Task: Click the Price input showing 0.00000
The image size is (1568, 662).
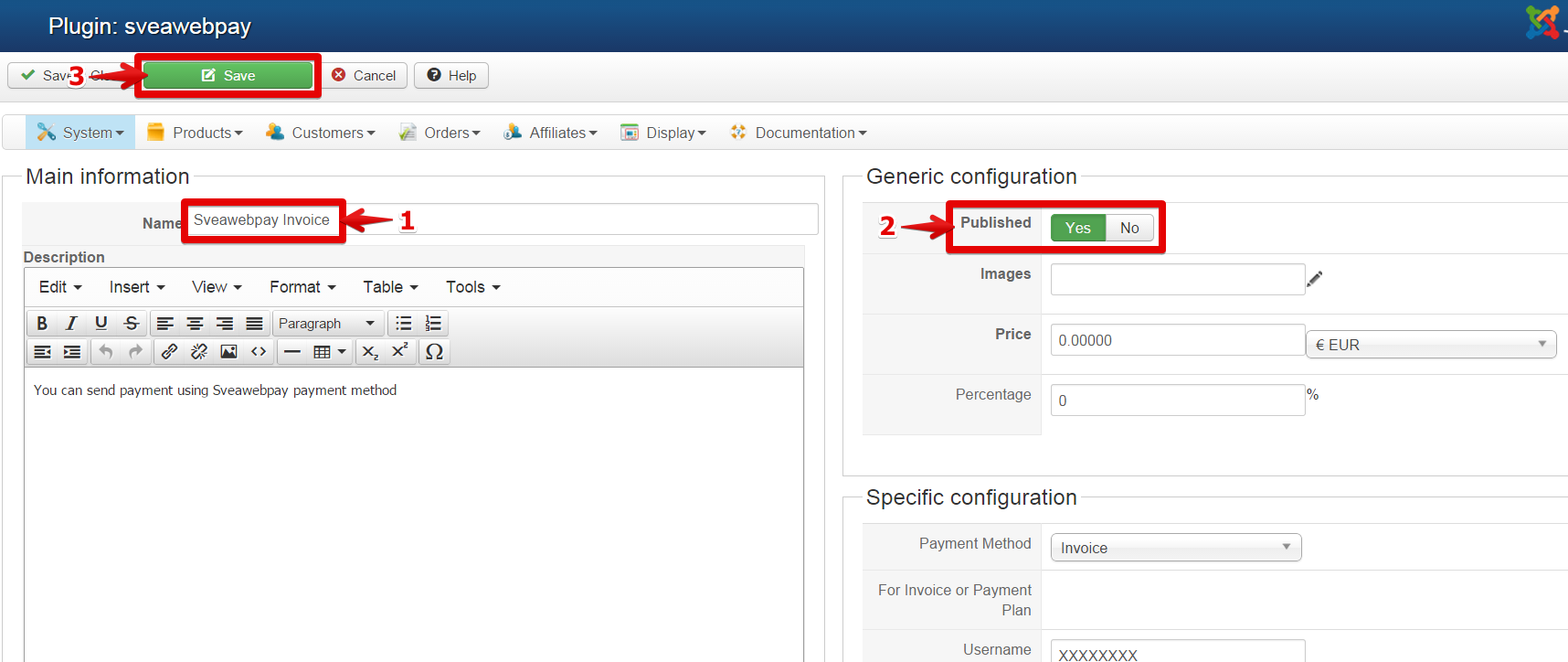Action: point(1178,340)
